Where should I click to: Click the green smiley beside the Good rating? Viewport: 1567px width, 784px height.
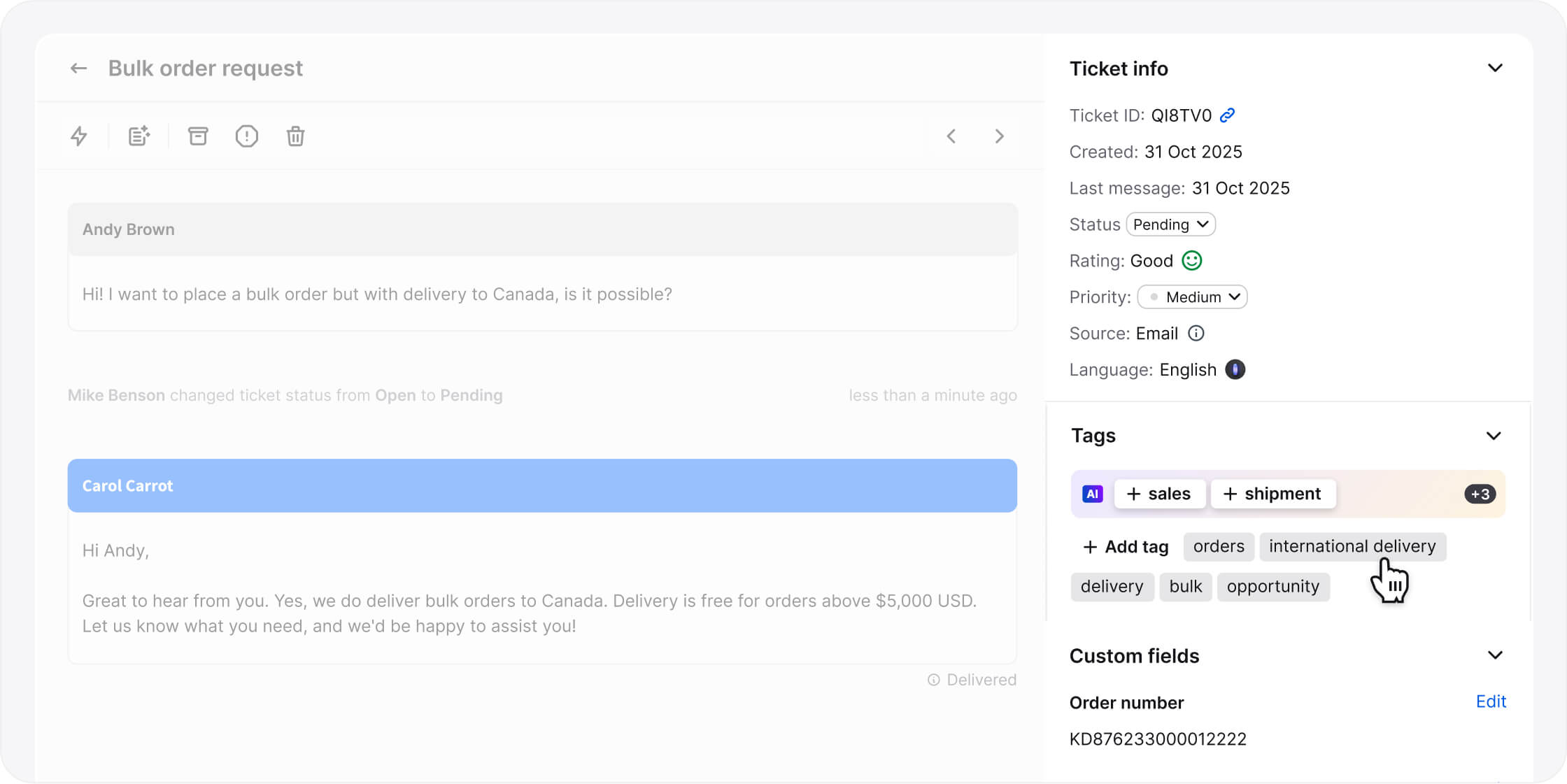1192,260
